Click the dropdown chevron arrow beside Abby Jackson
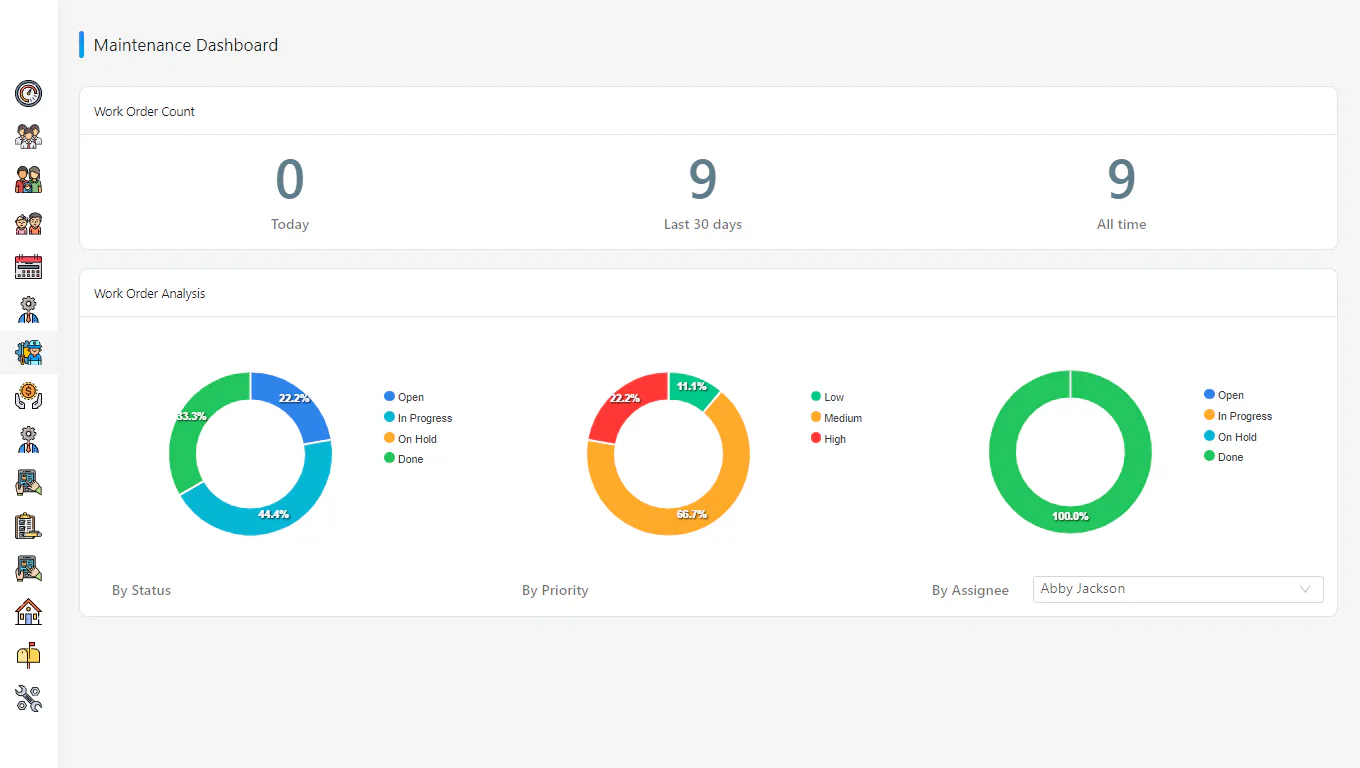This screenshot has width=1360, height=768. coord(1305,589)
